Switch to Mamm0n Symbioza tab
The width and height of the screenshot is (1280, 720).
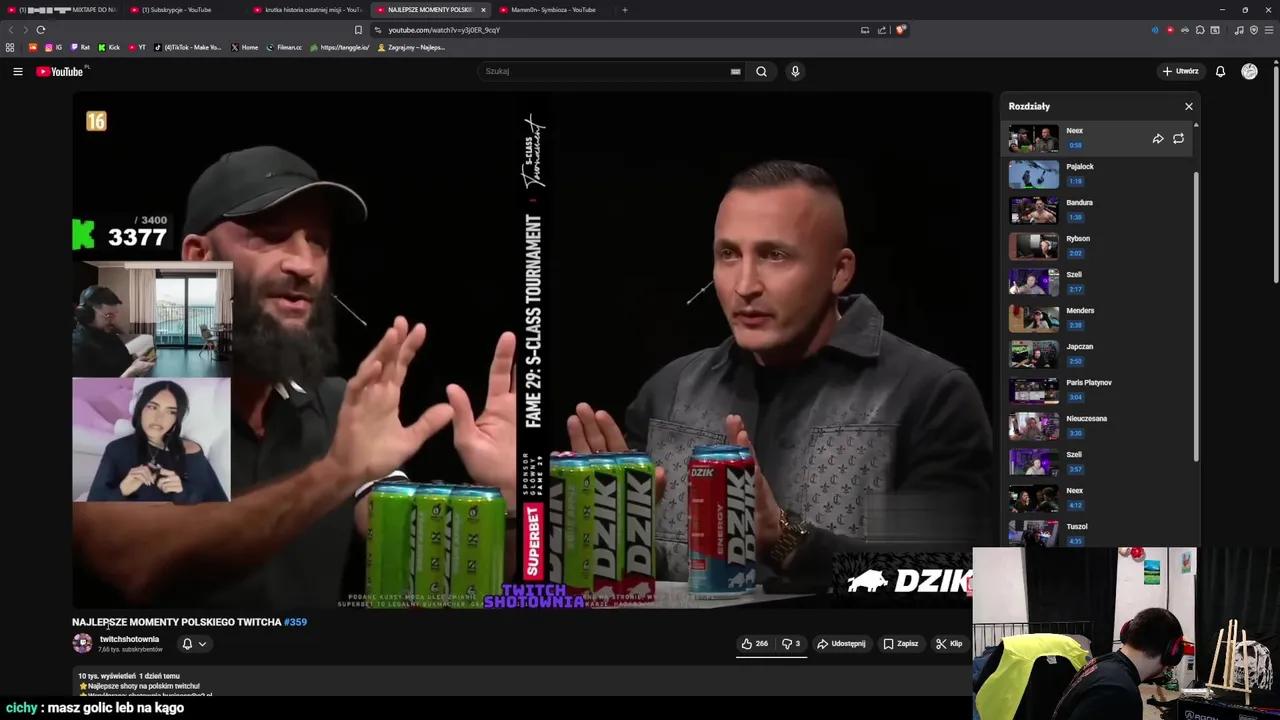[553, 10]
